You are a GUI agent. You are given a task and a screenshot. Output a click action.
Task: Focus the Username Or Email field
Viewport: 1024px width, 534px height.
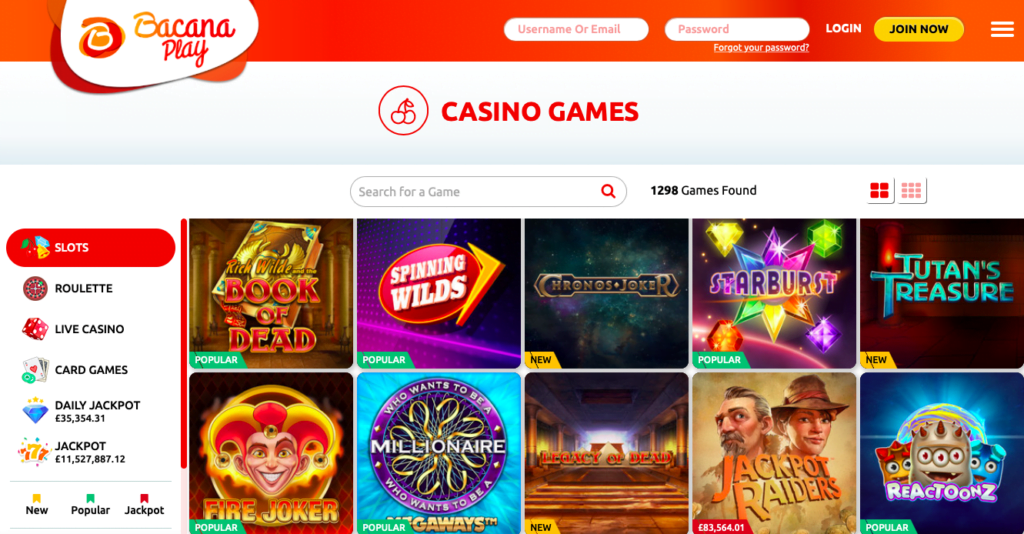(x=576, y=29)
